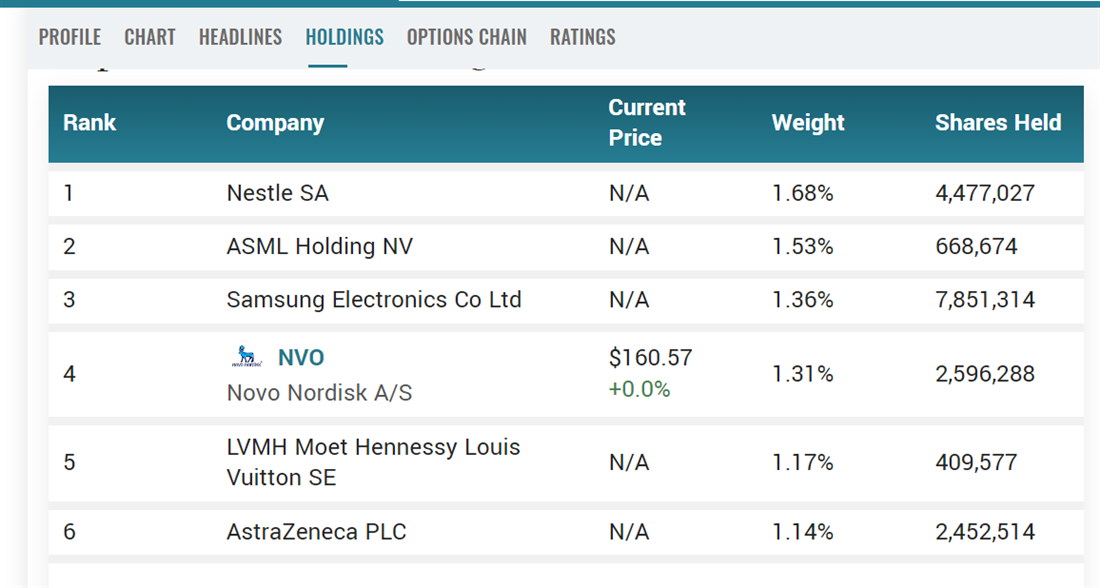Open the PROFILE tab

click(x=70, y=37)
